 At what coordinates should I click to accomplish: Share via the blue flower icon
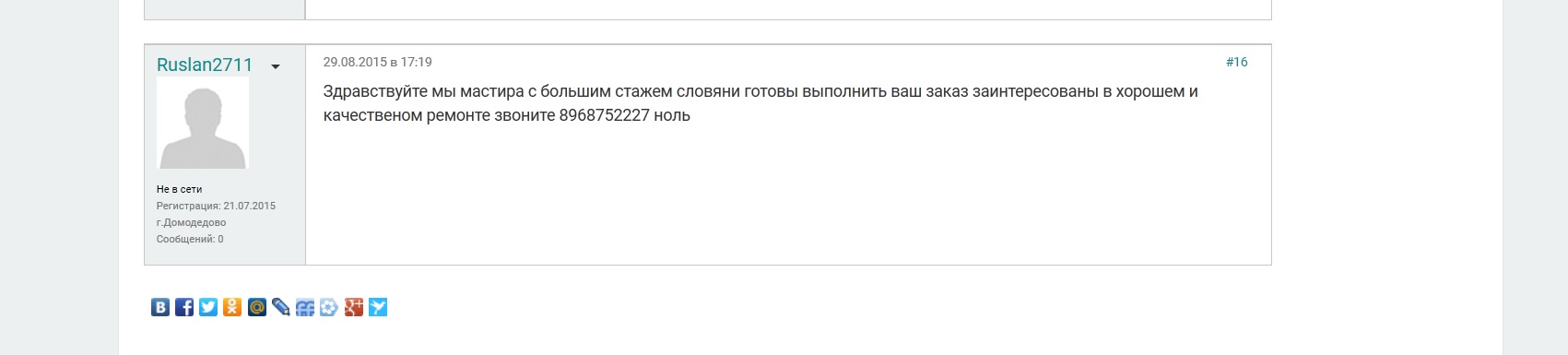pyautogui.click(x=329, y=307)
